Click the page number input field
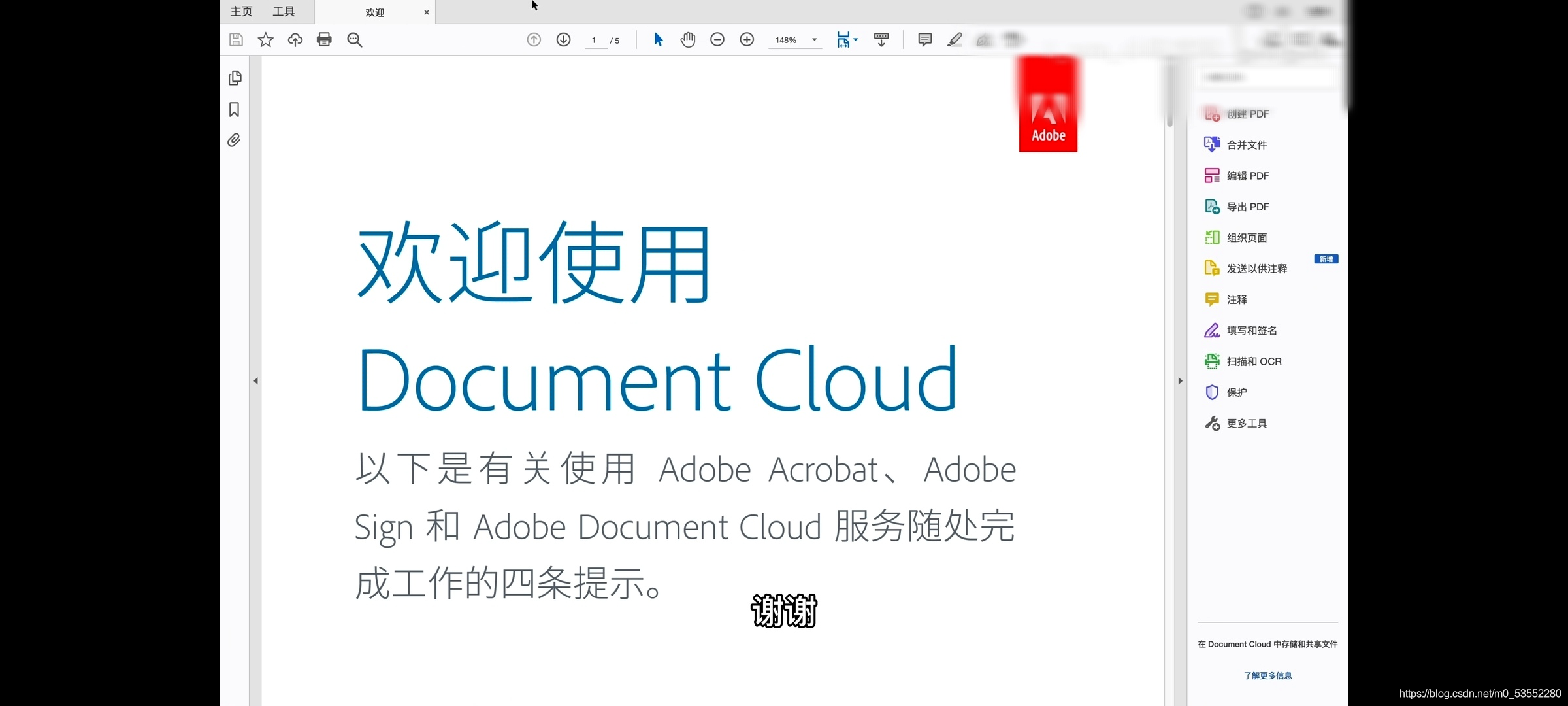Image resolution: width=1568 pixels, height=706 pixels. click(x=594, y=41)
